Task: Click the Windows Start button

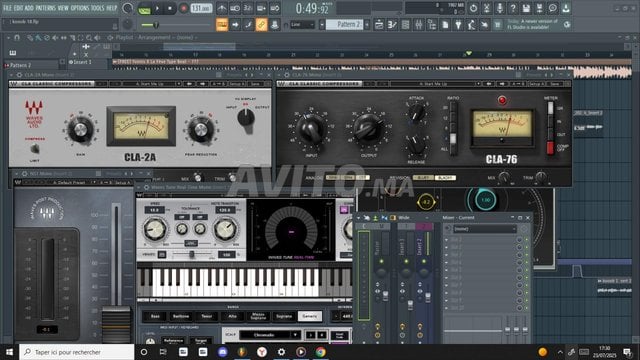Action: (9, 352)
